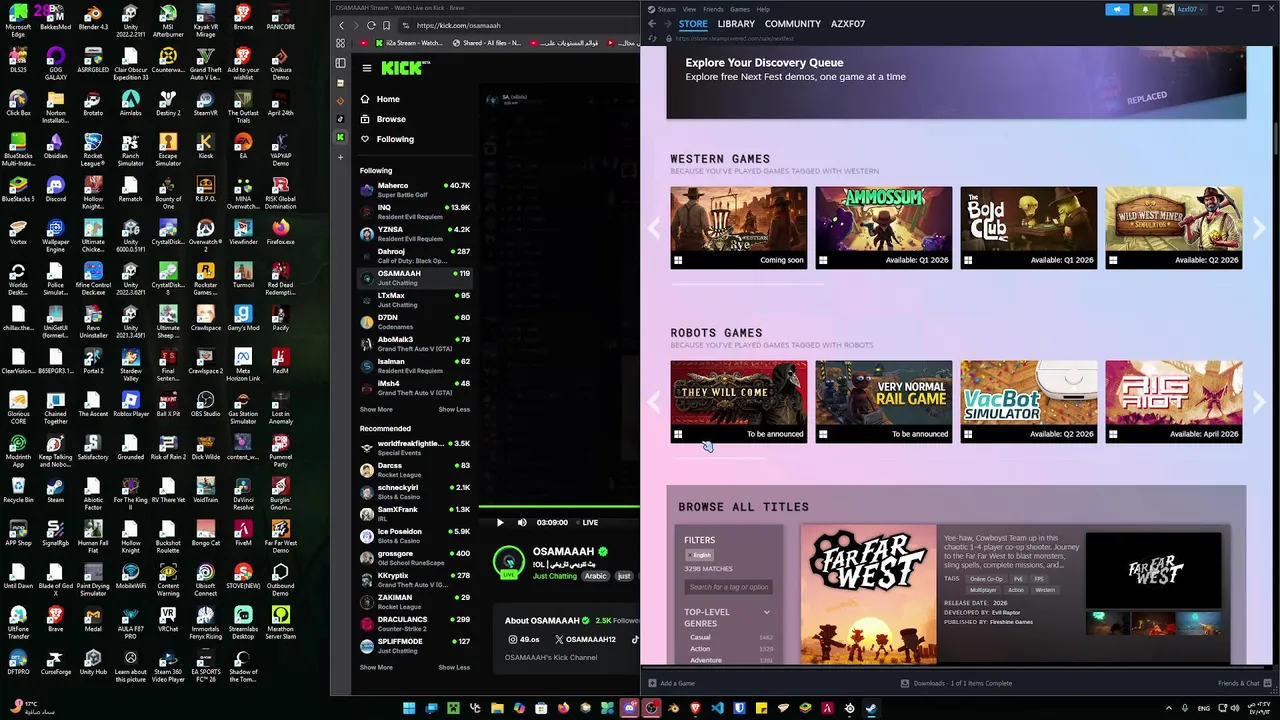Mute the Kick stream volume
Image resolution: width=1280 pixels, height=720 pixels.
(x=522, y=522)
